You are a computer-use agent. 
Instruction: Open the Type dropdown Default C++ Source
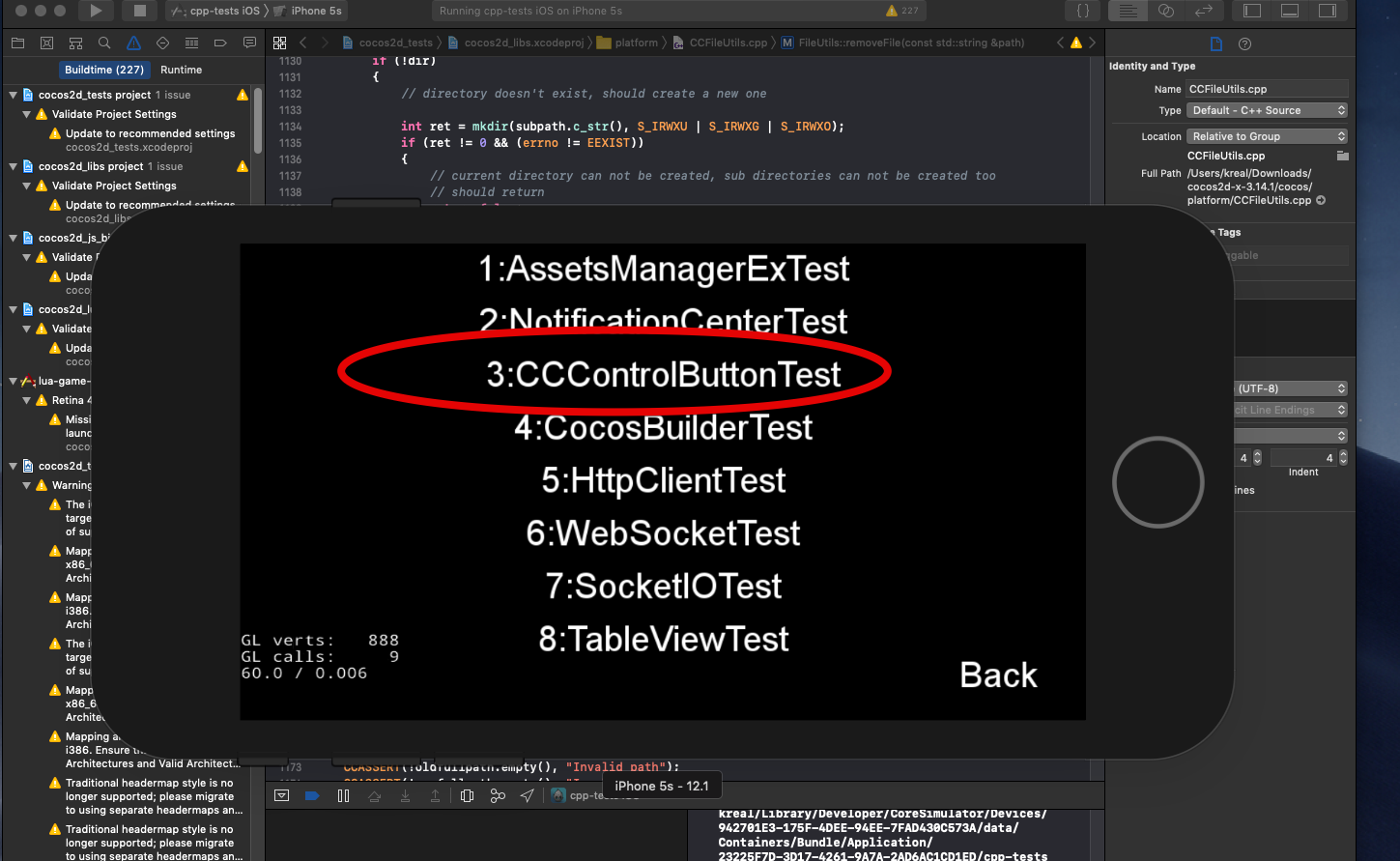point(1267,110)
